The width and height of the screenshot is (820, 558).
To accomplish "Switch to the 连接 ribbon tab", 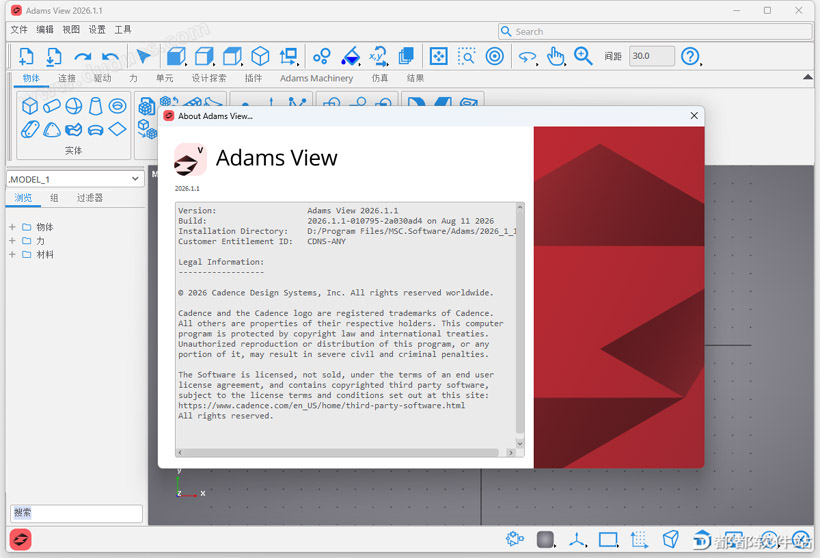I will point(66,78).
